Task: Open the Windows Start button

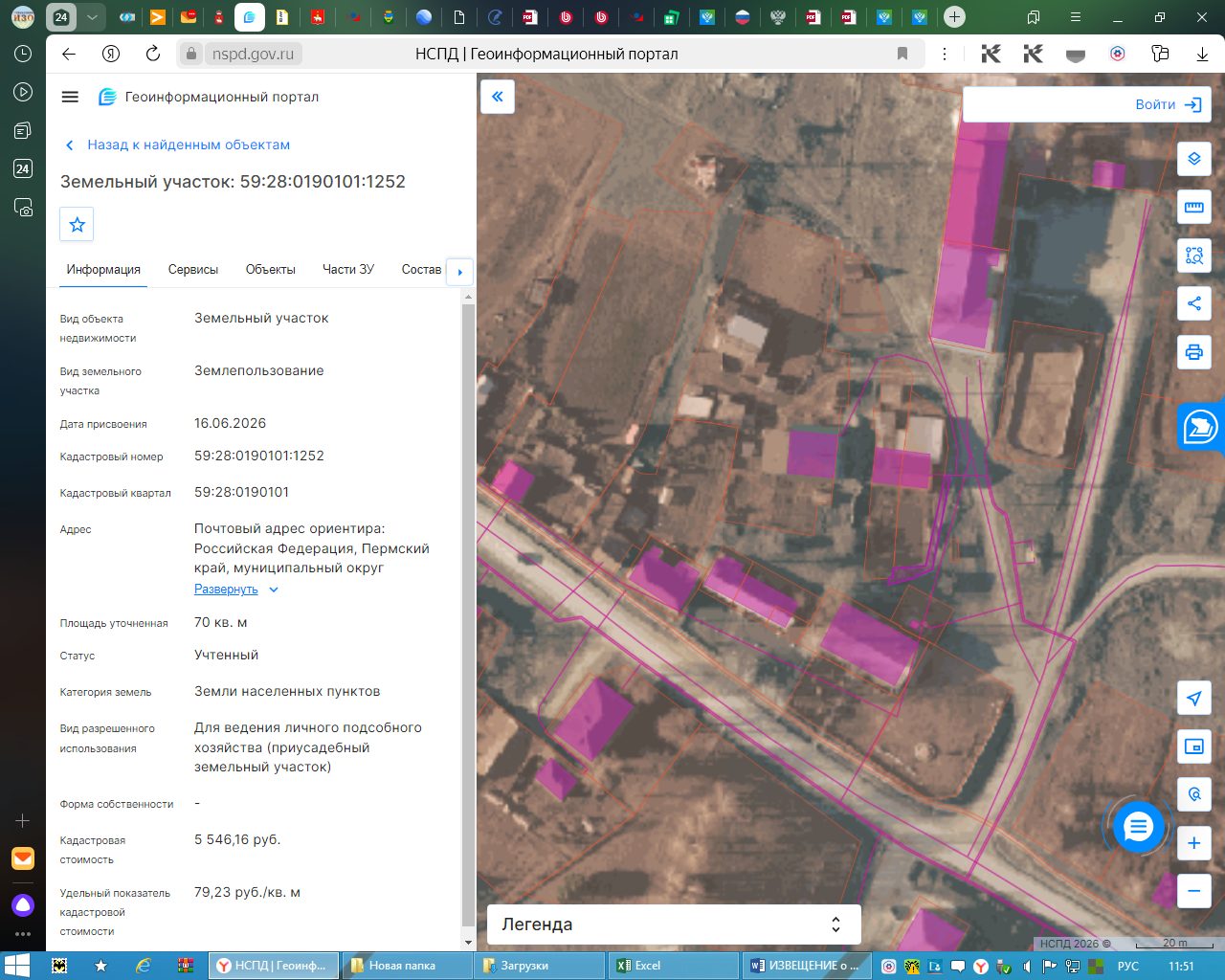Action: (16, 965)
